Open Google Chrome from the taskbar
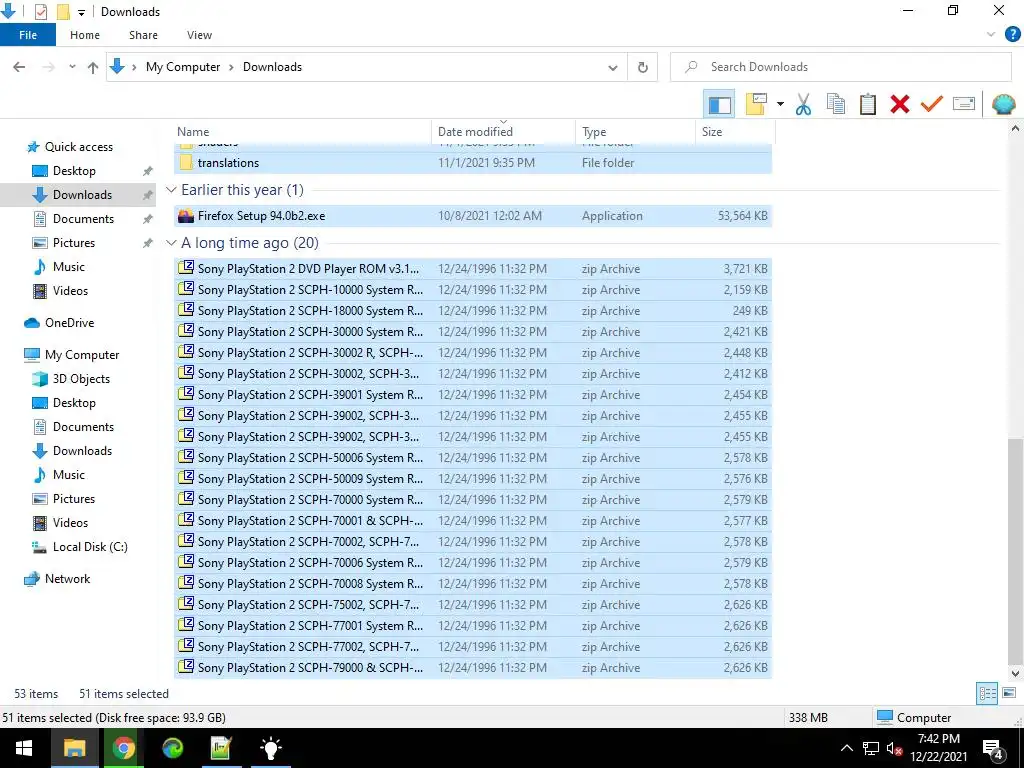This screenshot has height=768, width=1024. (x=123, y=748)
